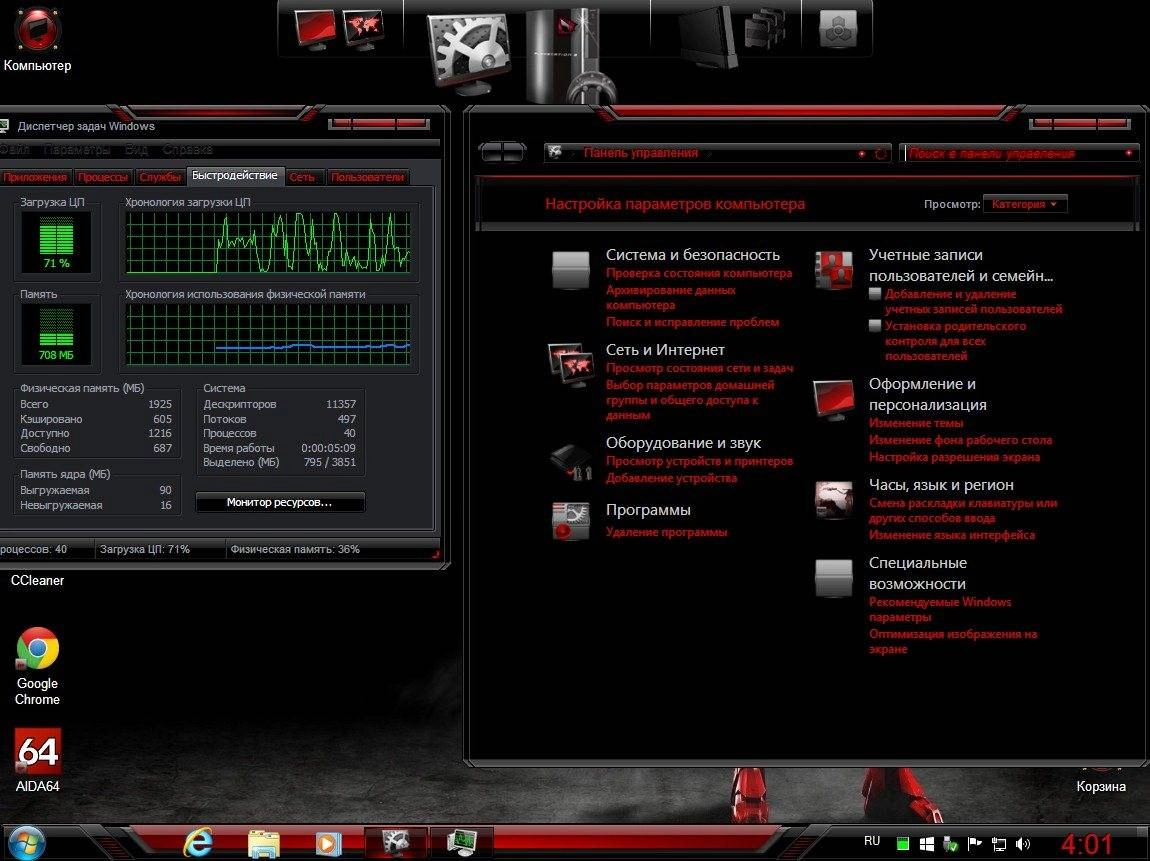Click the back and forward navigation buttons in Control Panel
The width and height of the screenshot is (1150, 861).
click(x=502, y=153)
